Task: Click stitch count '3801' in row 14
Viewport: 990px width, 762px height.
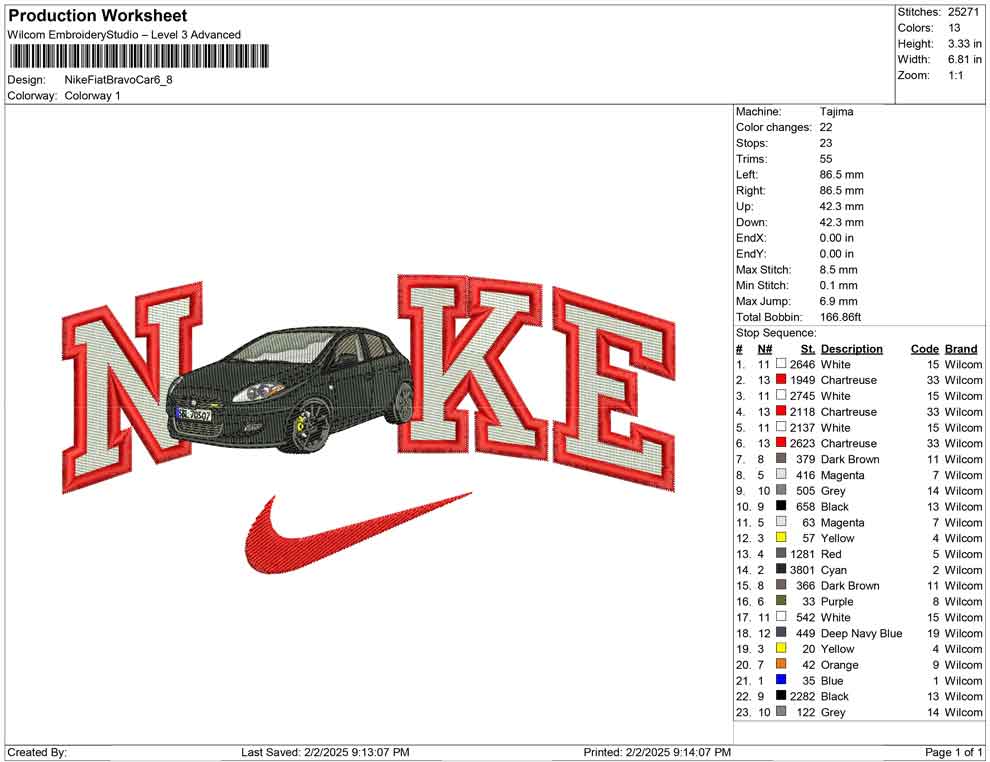Action: pyautogui.click(x=802, y=570)
